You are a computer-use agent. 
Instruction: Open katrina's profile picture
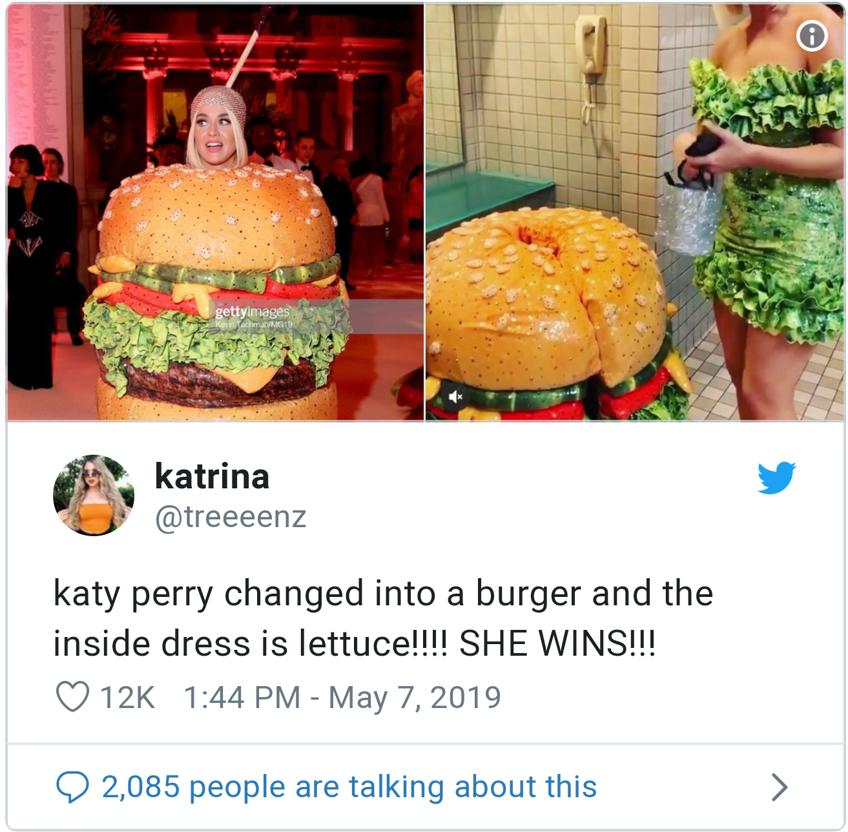point(93,495)
